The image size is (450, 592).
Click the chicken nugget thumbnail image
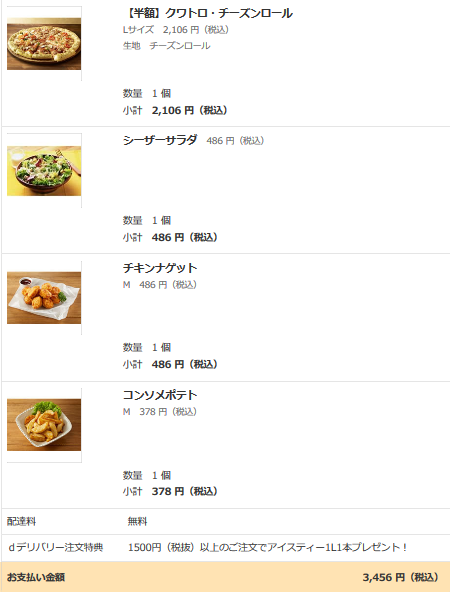44,298
